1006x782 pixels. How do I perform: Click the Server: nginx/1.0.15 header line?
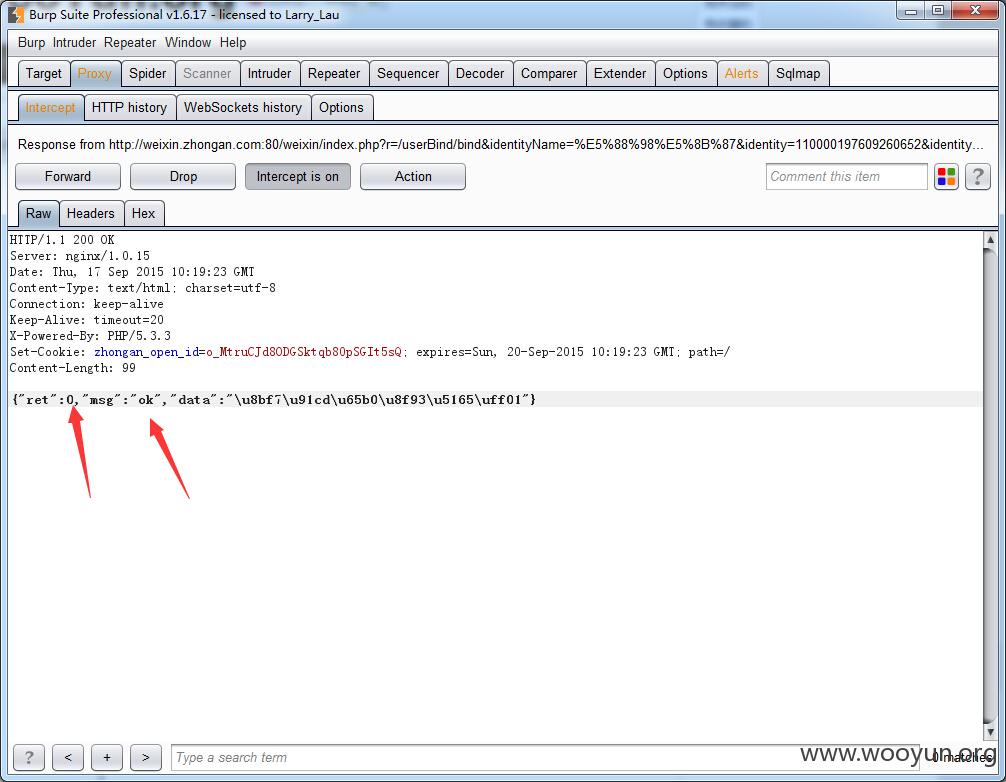pos(80,256)
